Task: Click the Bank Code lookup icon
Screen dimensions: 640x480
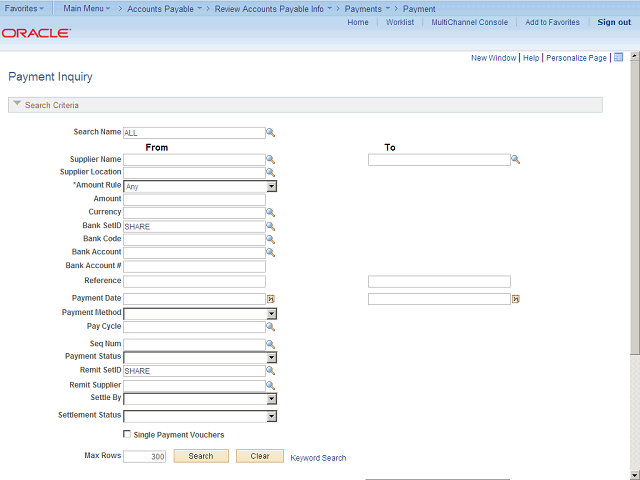Action: point(270,240)
